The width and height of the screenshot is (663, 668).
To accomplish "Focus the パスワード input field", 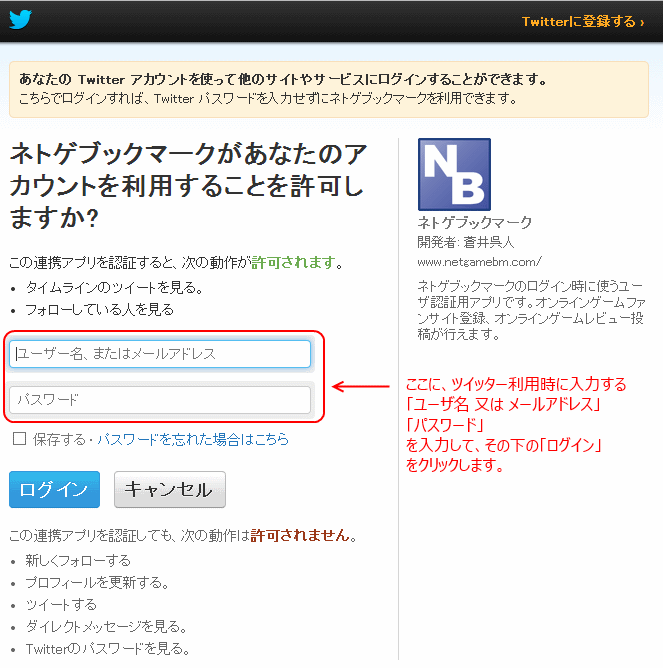I will (x=160, y=400).
